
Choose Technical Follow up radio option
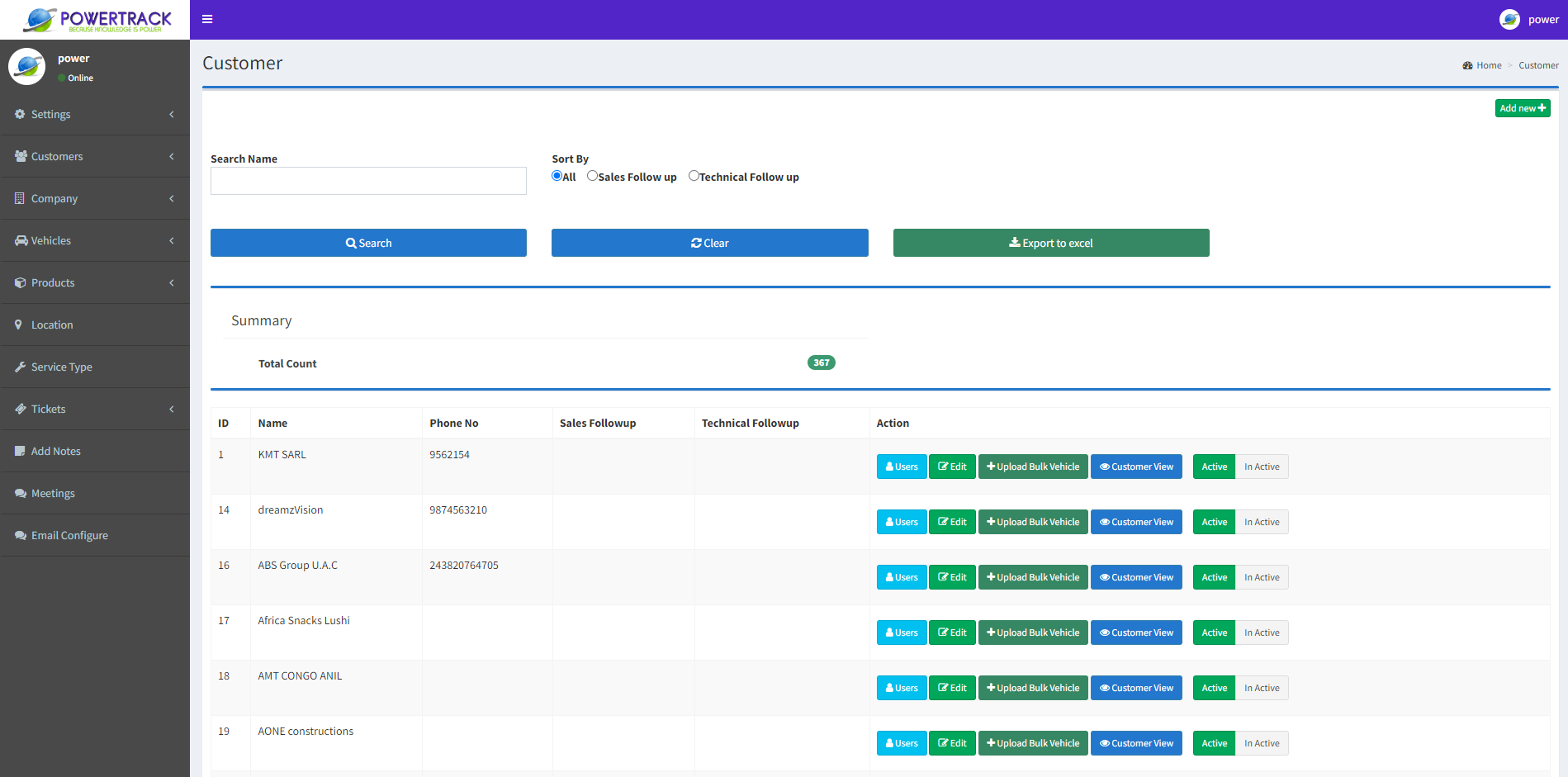click(x=694, y=176)
